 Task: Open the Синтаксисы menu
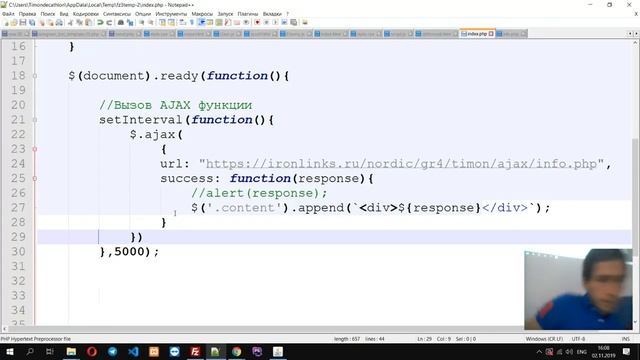[117, 14]
